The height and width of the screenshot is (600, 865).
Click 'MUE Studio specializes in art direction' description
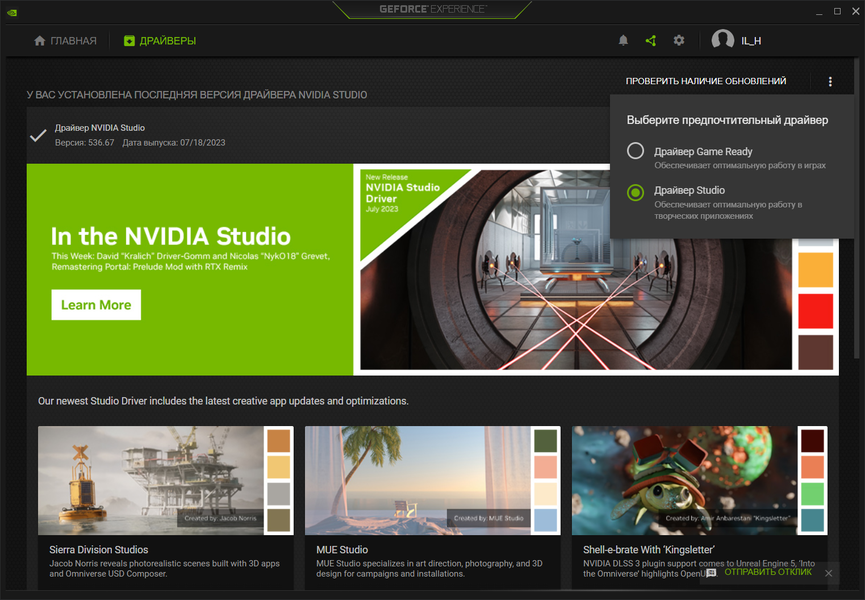pos(429,569)
